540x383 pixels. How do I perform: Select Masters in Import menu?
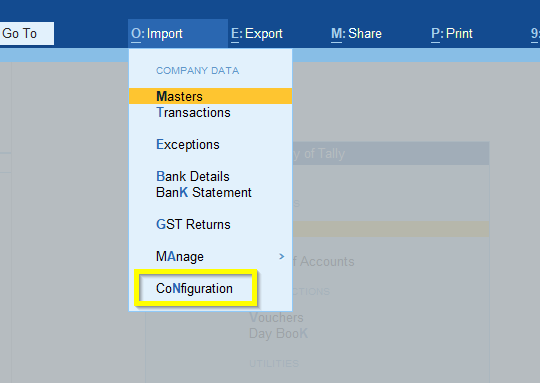pos(210,96)
